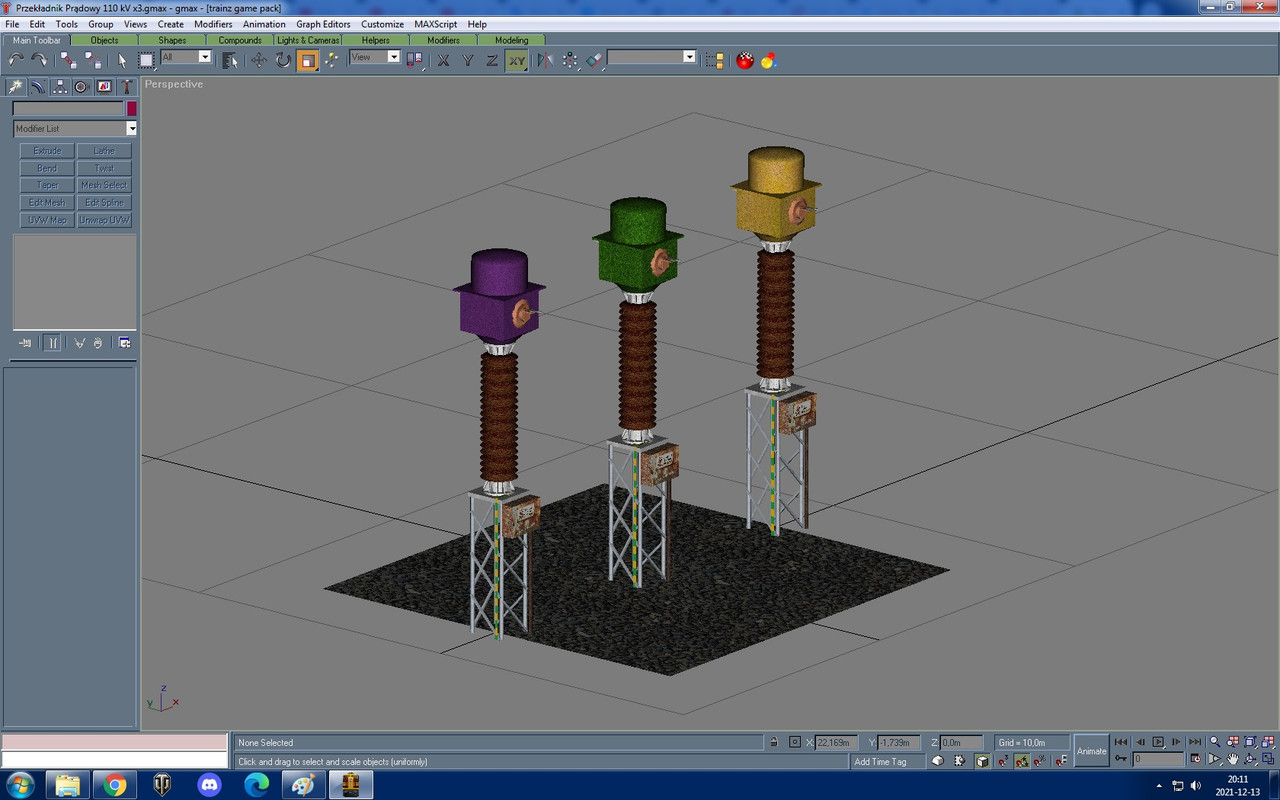Open the MAXScript menu
1280x800 pixels.
(435, 24)
